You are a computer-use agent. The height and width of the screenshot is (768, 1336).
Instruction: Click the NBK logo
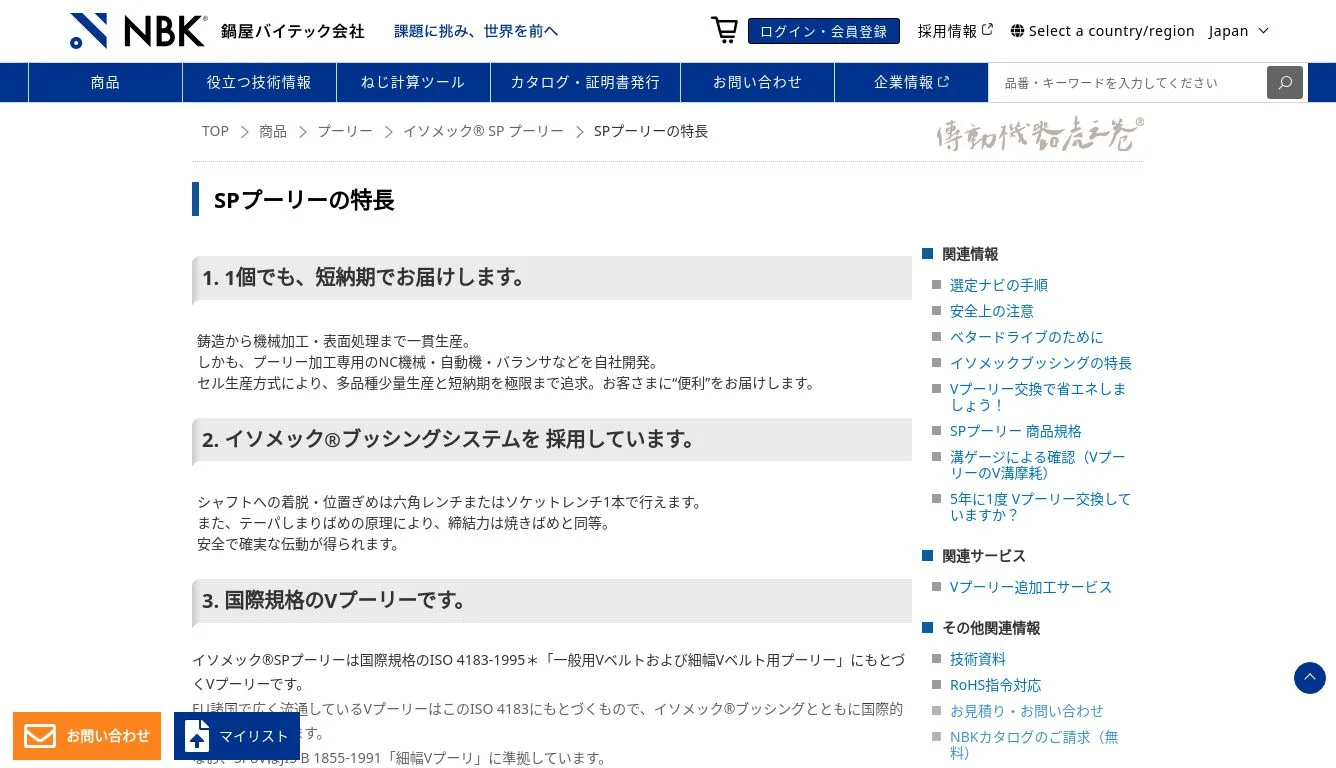coord(139,31)
